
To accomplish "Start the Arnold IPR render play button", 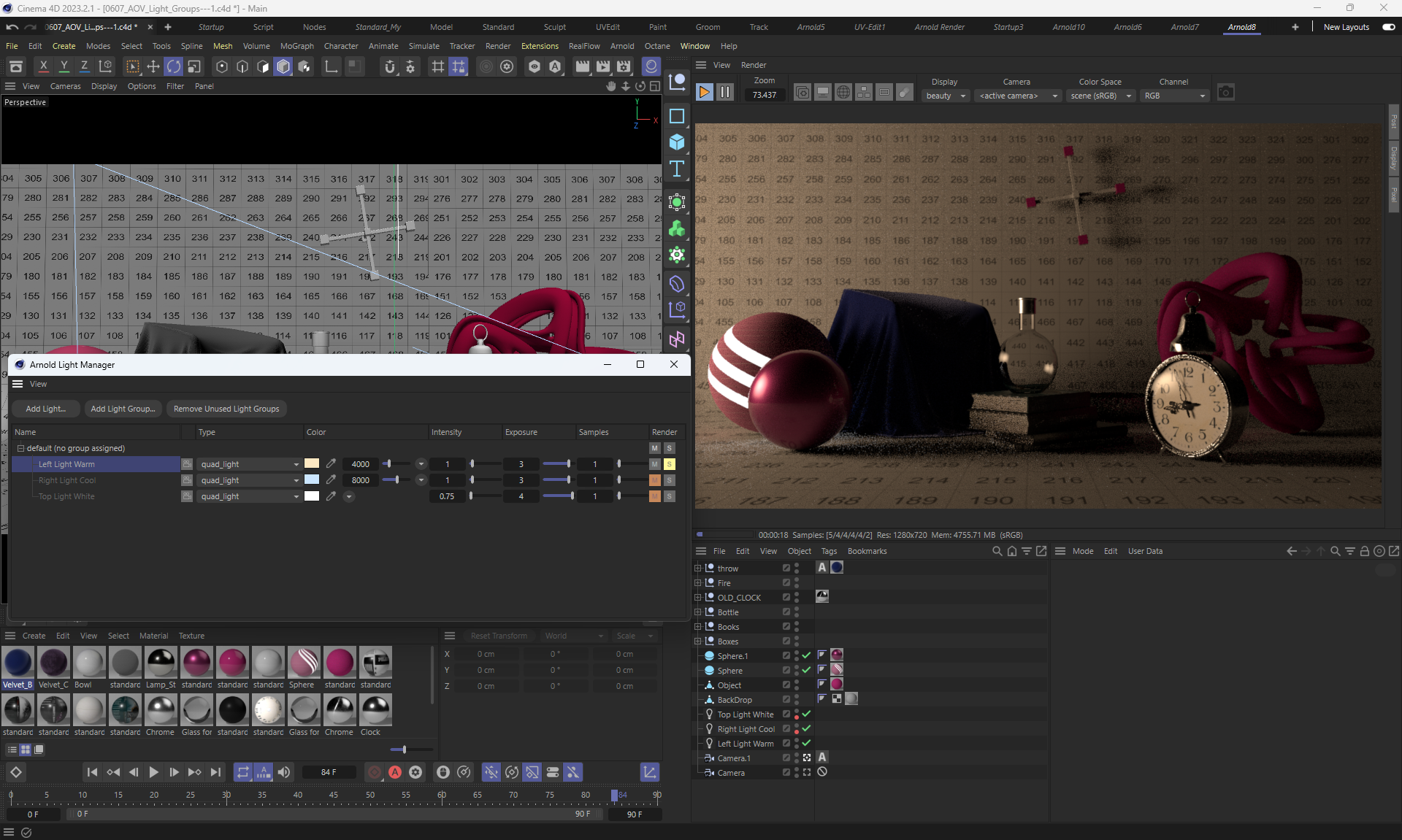I will pos(704,93).
